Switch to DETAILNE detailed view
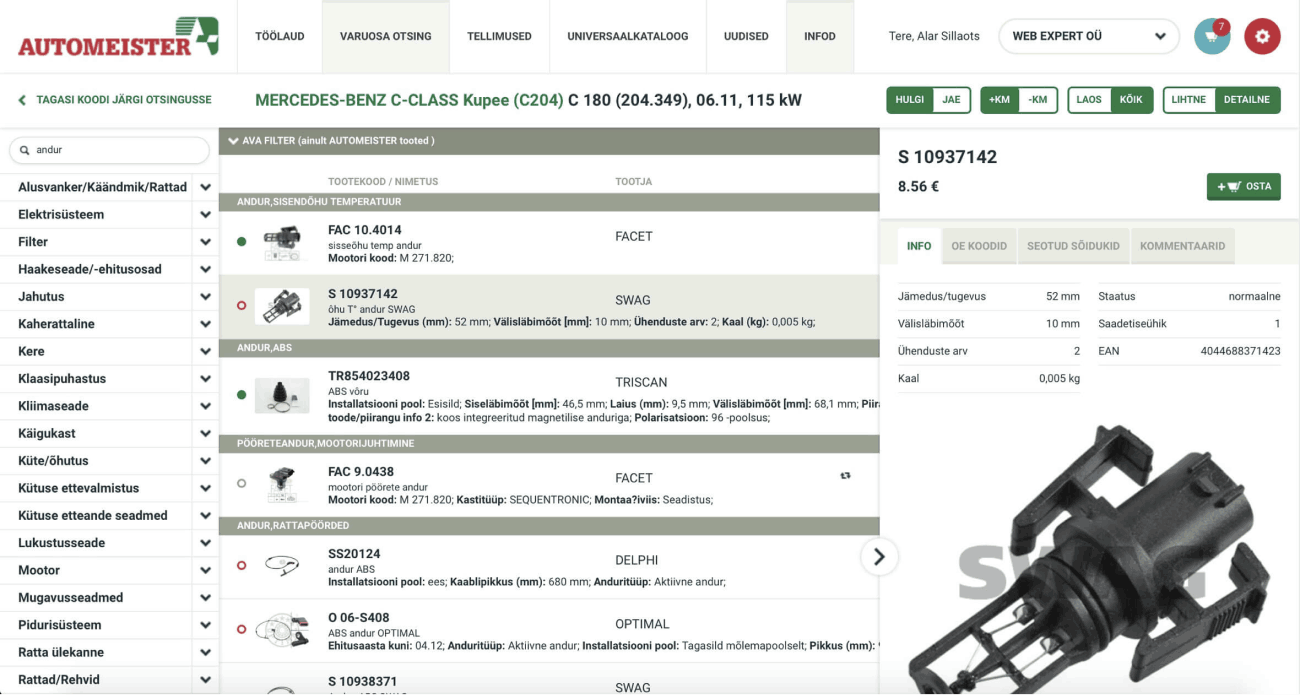Image resolution: width=1300 pixels, height=695 pixels. 1247,100
